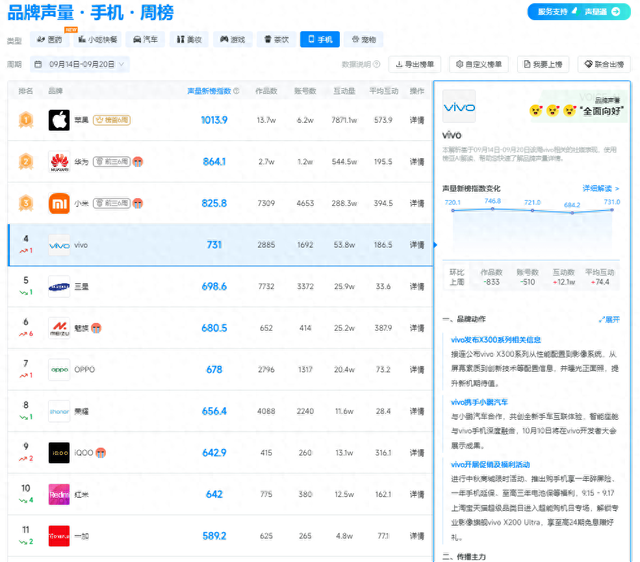Viewport: 640px width, 562px height.
Task: Switch to the 小吃快餐 category tab
Action: (x=98, y=40)
